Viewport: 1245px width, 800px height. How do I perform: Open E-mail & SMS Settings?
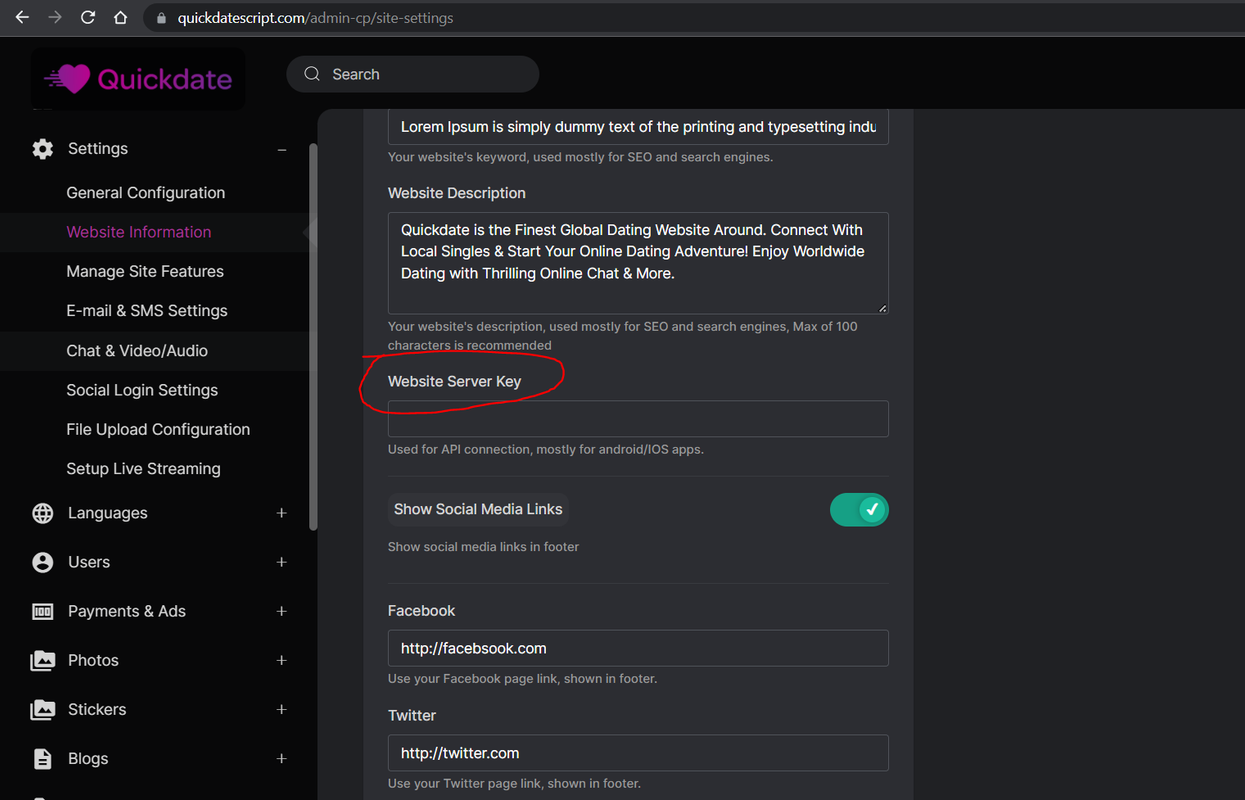147,311
